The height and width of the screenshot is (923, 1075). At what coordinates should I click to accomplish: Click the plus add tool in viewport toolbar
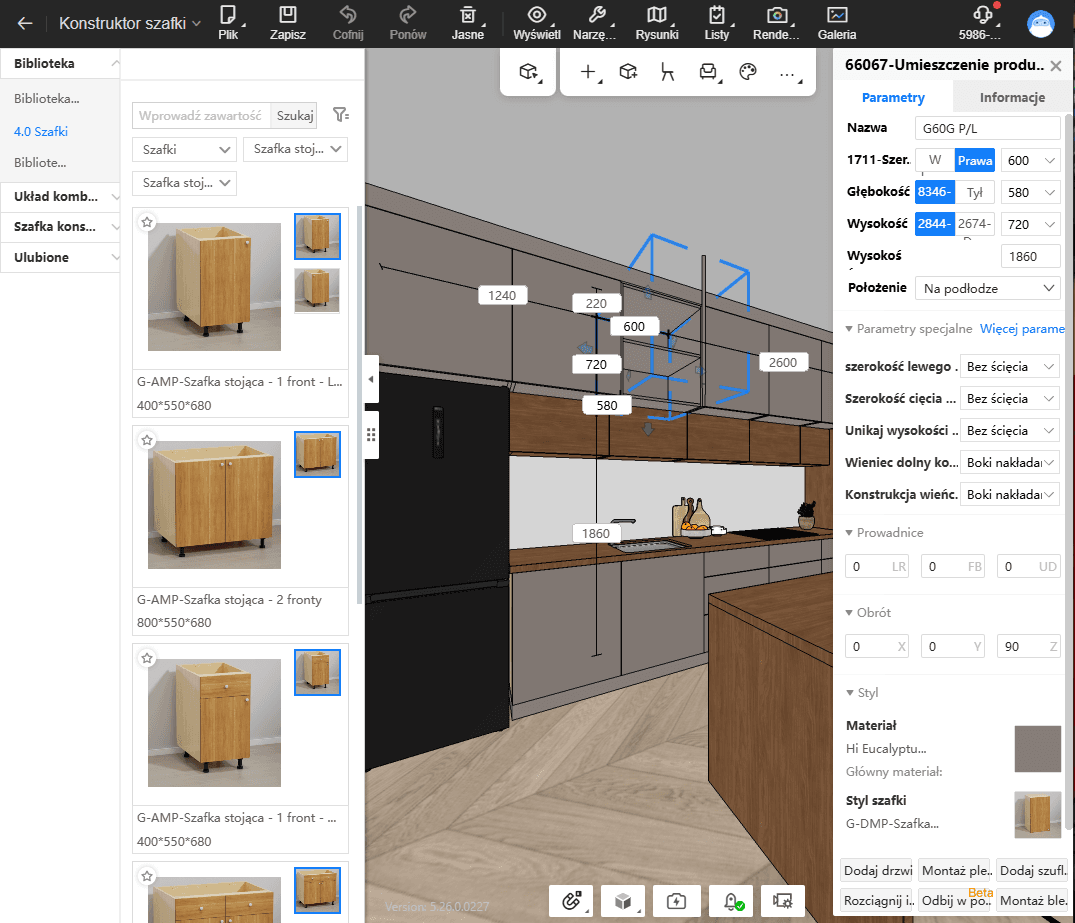(589, 72)
